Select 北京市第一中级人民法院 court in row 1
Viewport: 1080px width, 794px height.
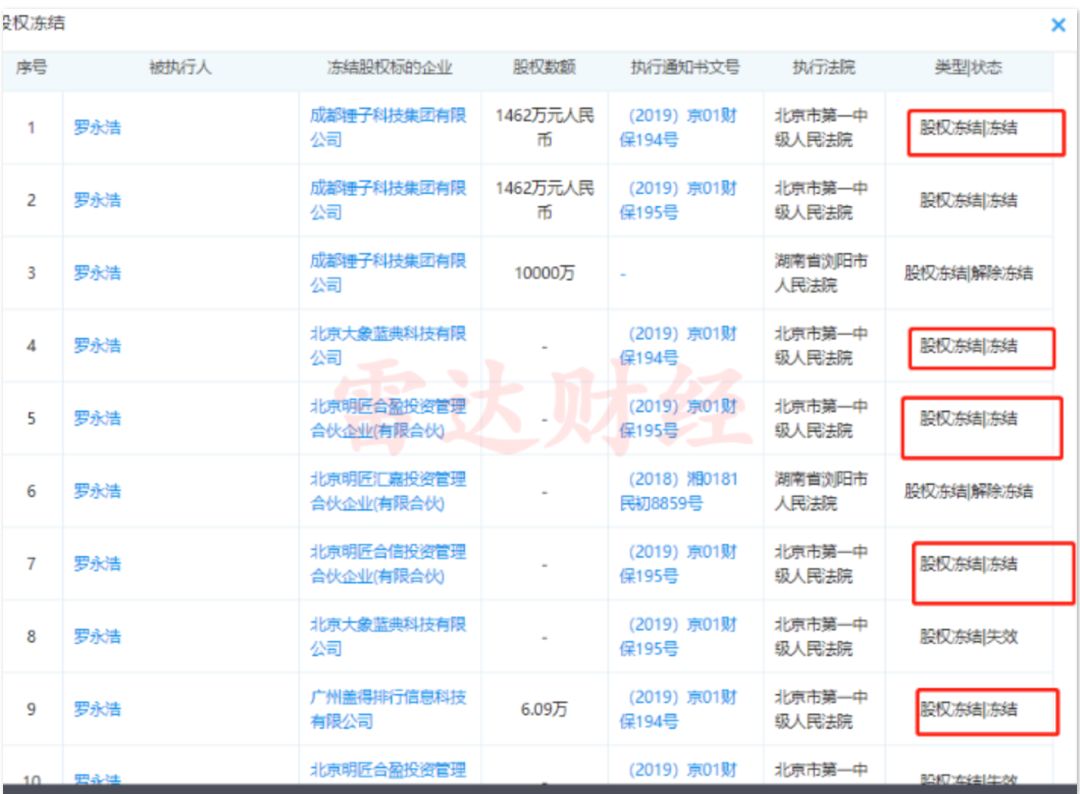click(821, 127)
